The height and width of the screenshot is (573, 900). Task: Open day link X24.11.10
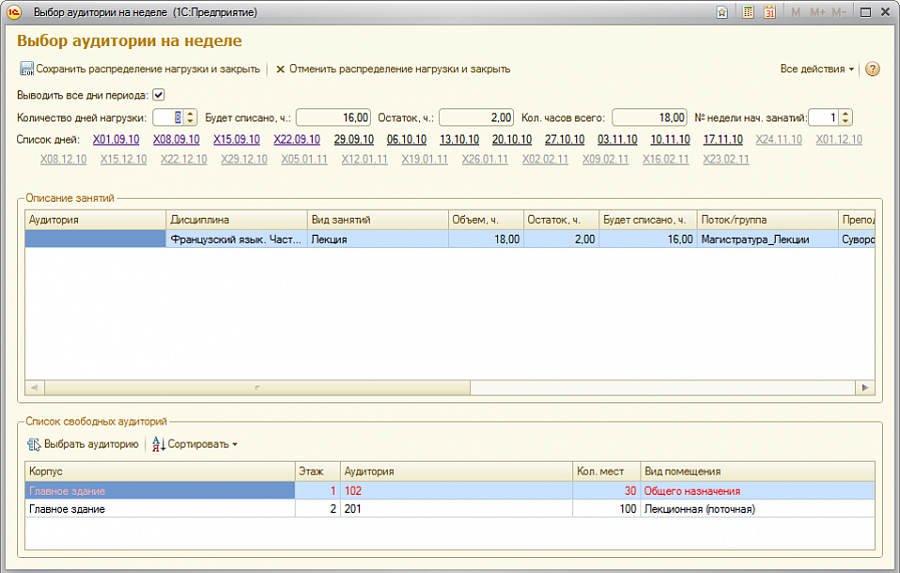point(779,140)
